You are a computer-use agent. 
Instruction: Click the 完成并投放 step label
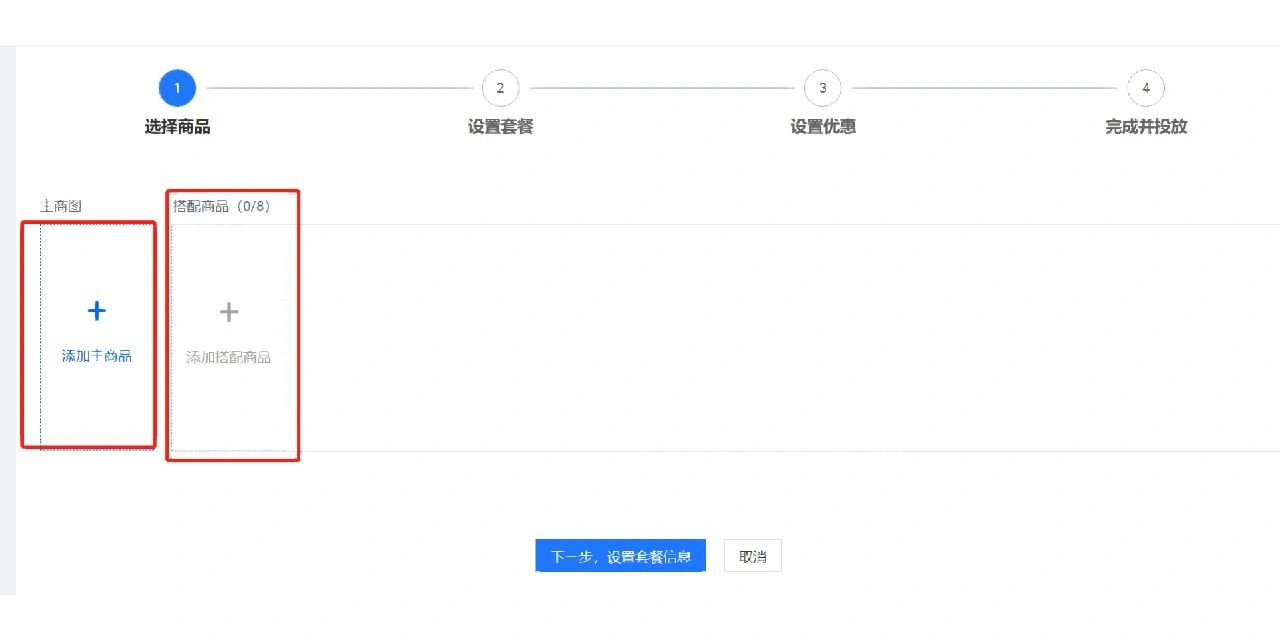[1146, 127]
